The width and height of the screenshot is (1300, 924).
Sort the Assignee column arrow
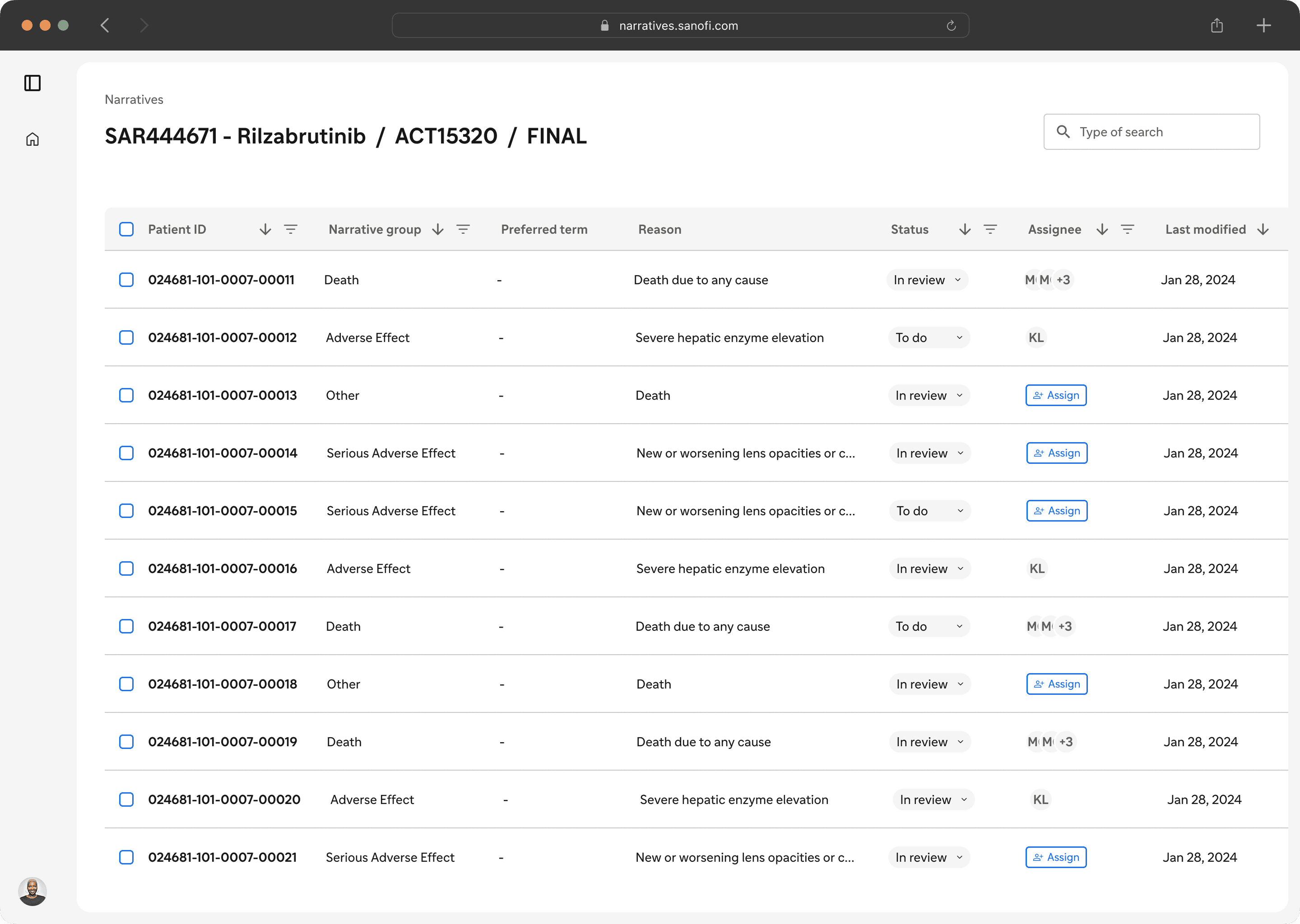[x=1102, y=229]
